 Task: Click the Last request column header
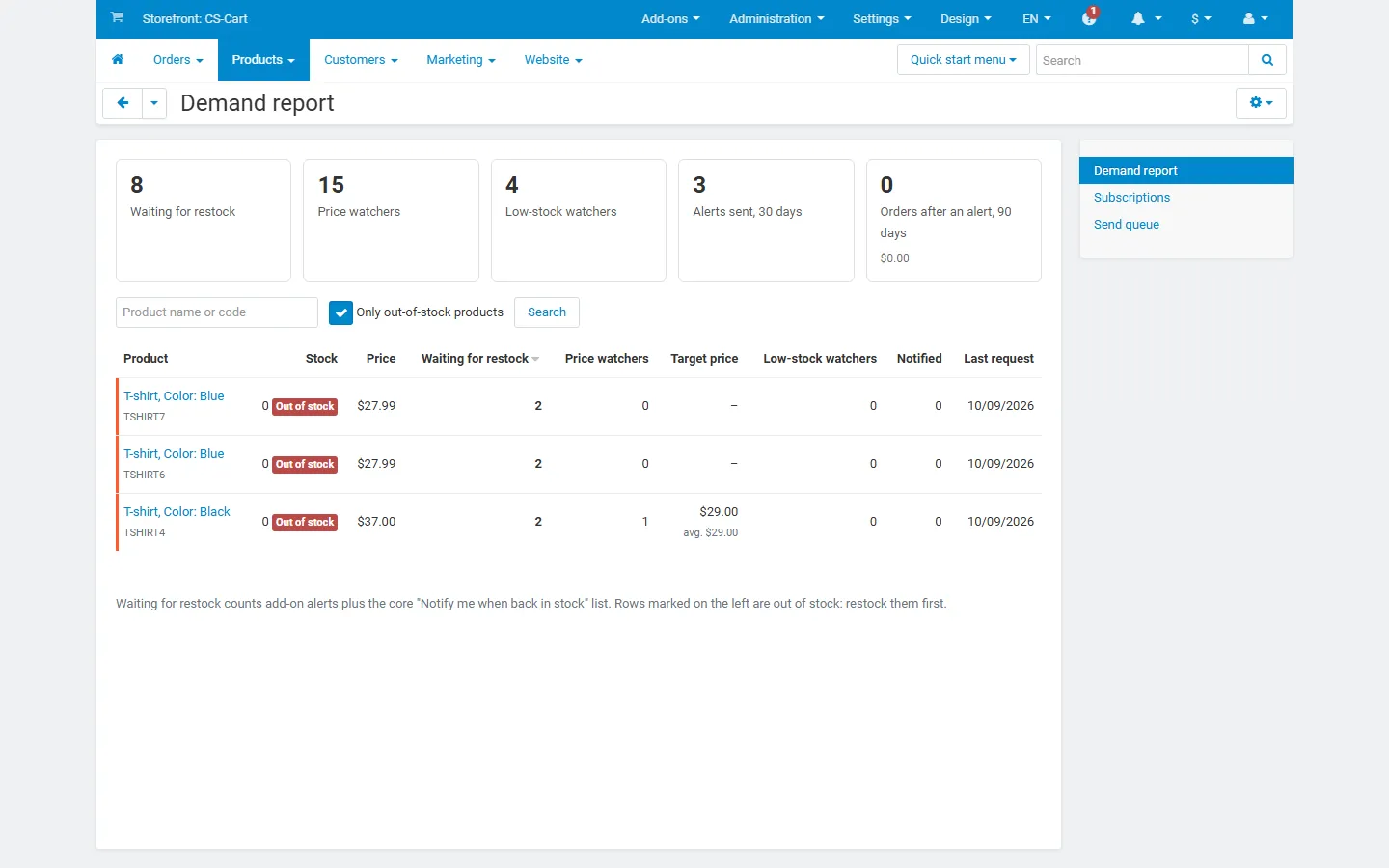[998, 359]
